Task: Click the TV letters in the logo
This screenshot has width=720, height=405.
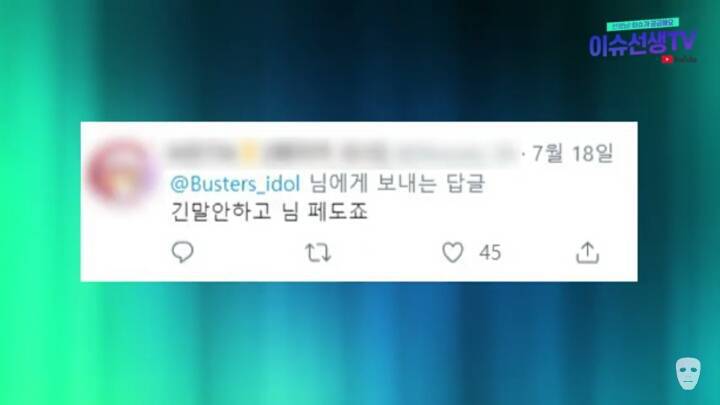Action: (681, 43)
